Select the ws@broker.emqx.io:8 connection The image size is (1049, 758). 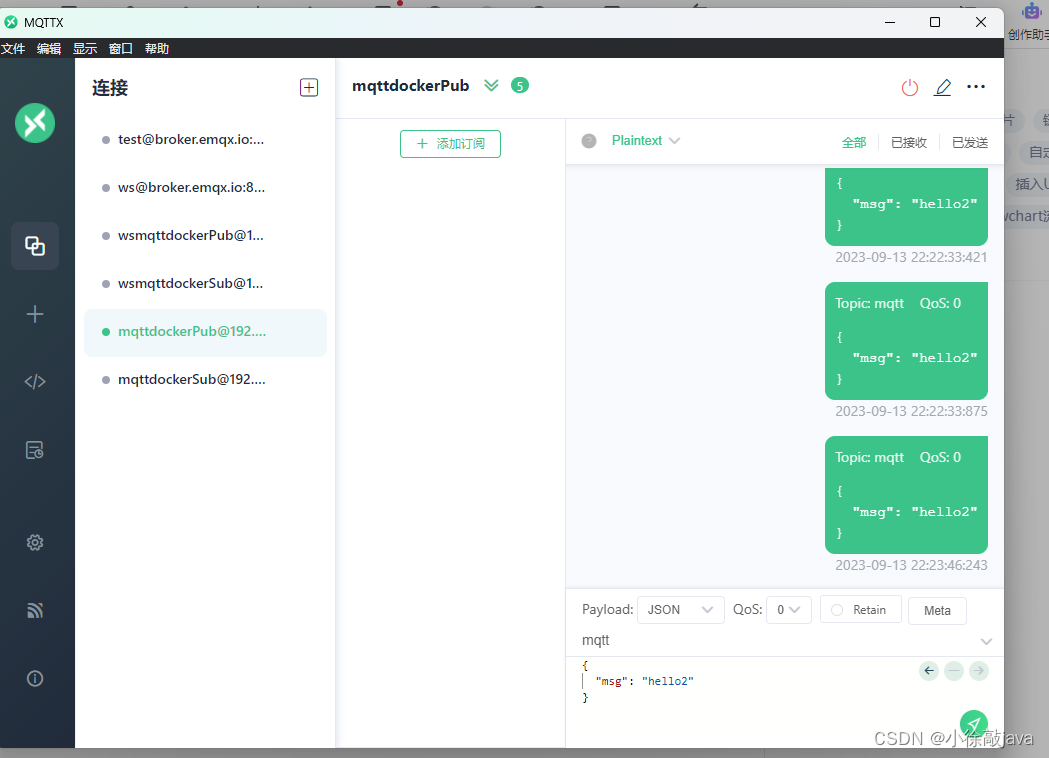point(205,188)
